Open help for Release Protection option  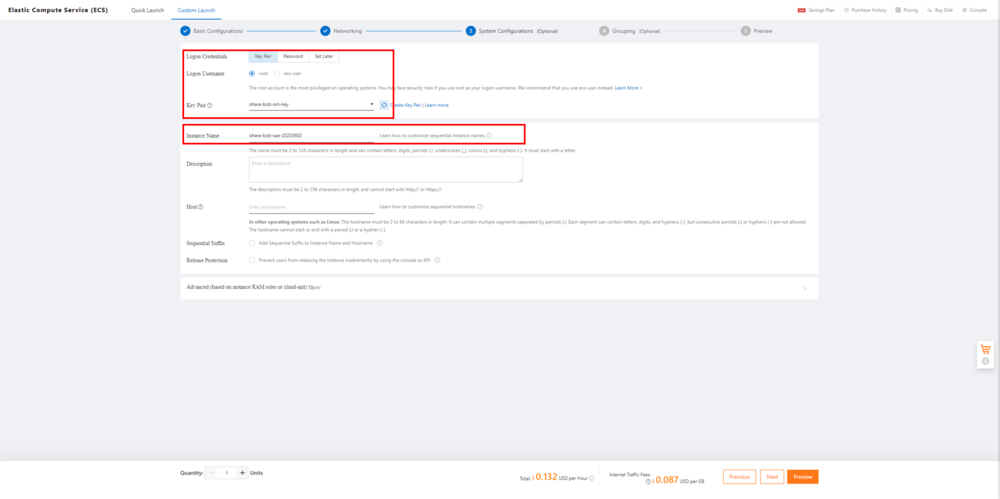click(438, 260)
